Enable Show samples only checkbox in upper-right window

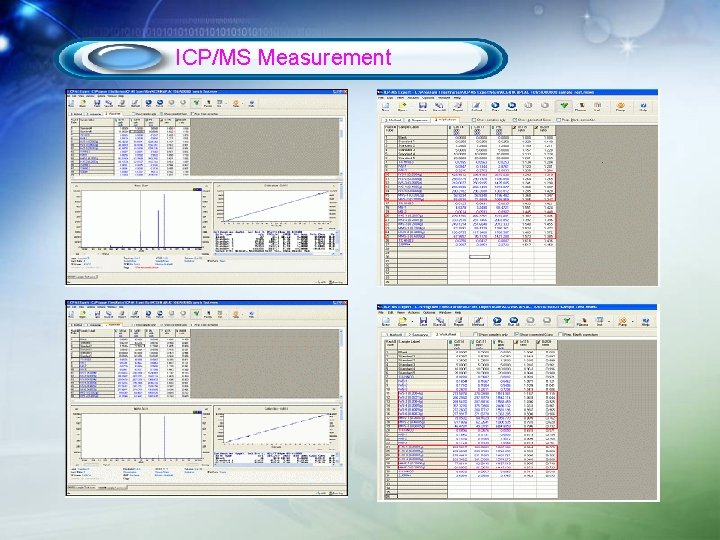(x=474, y=119)
